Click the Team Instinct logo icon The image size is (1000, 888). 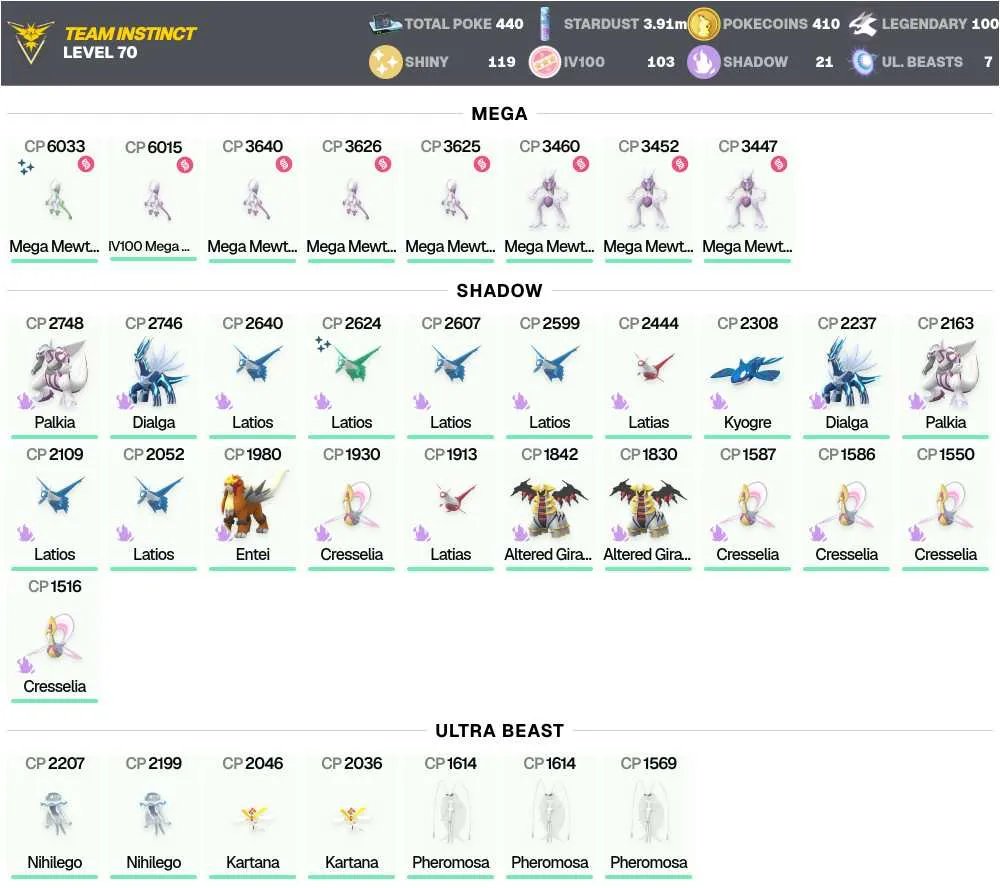[x=31, y=42]
